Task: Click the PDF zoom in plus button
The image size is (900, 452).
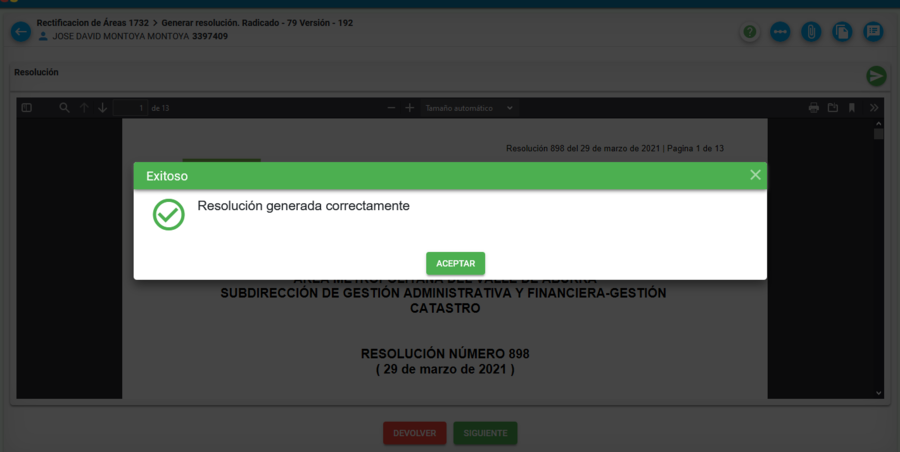Action: tap(409, 108)
